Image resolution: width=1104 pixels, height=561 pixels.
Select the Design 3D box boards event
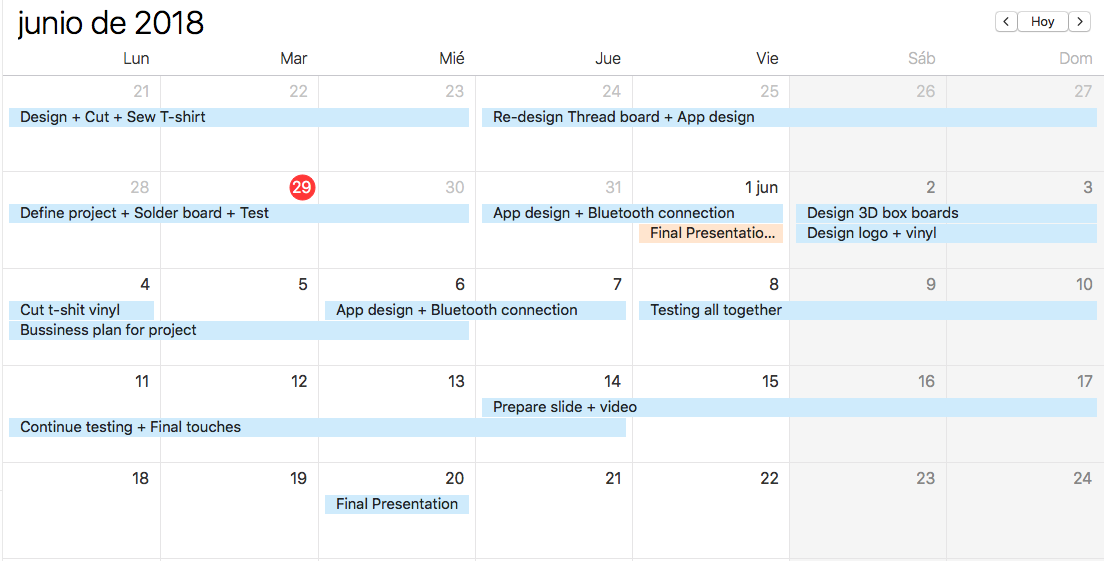tap(946, 213)
